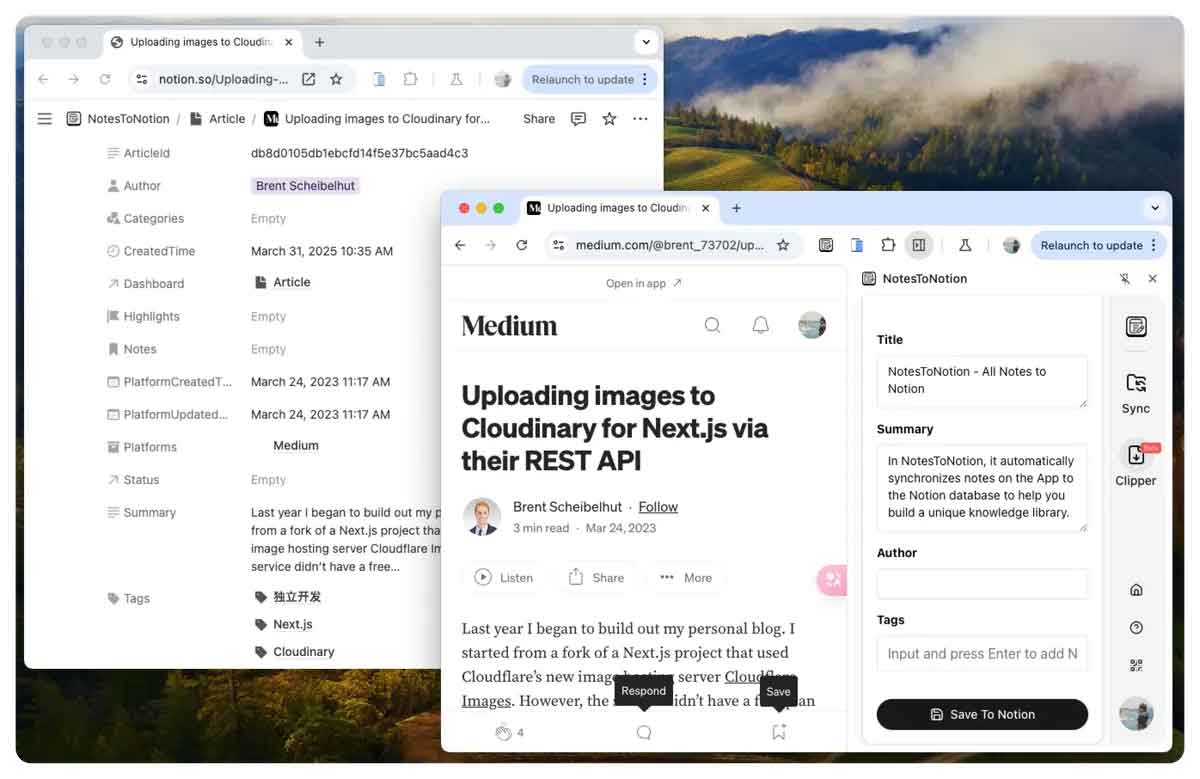Toggle favorite star on the Notion page
1200x779 pixels.
(x=609, y=119)
